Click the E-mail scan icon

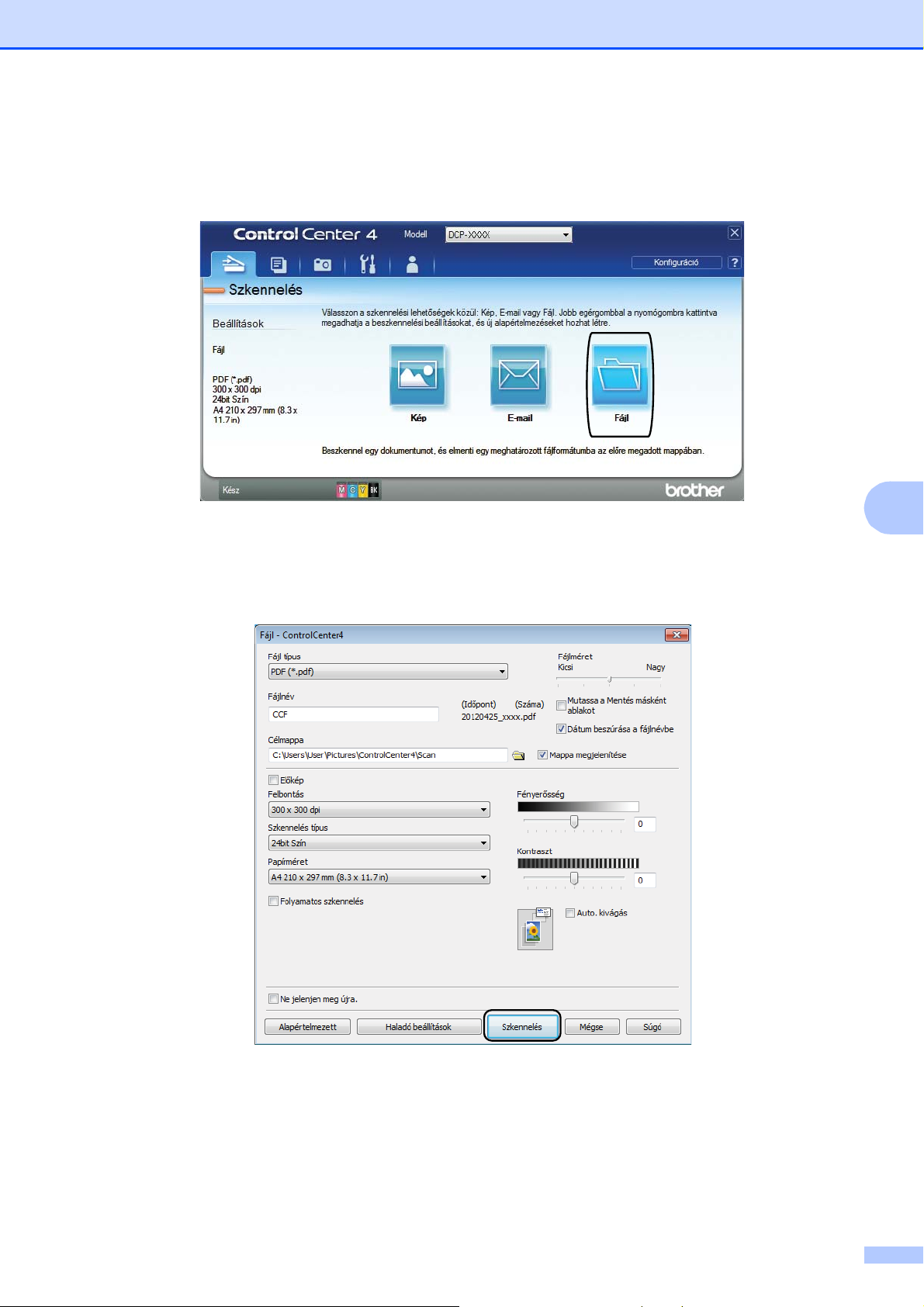(519, 376)
